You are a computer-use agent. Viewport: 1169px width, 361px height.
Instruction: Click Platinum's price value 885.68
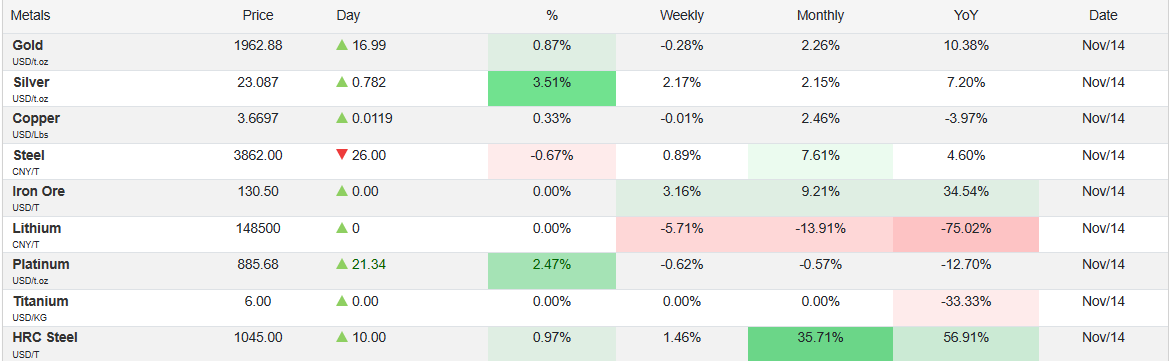(x=258, y=264)
